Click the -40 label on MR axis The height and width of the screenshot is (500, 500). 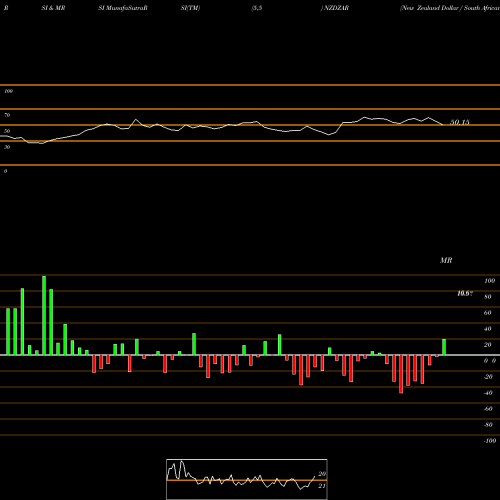click(488, 393)
